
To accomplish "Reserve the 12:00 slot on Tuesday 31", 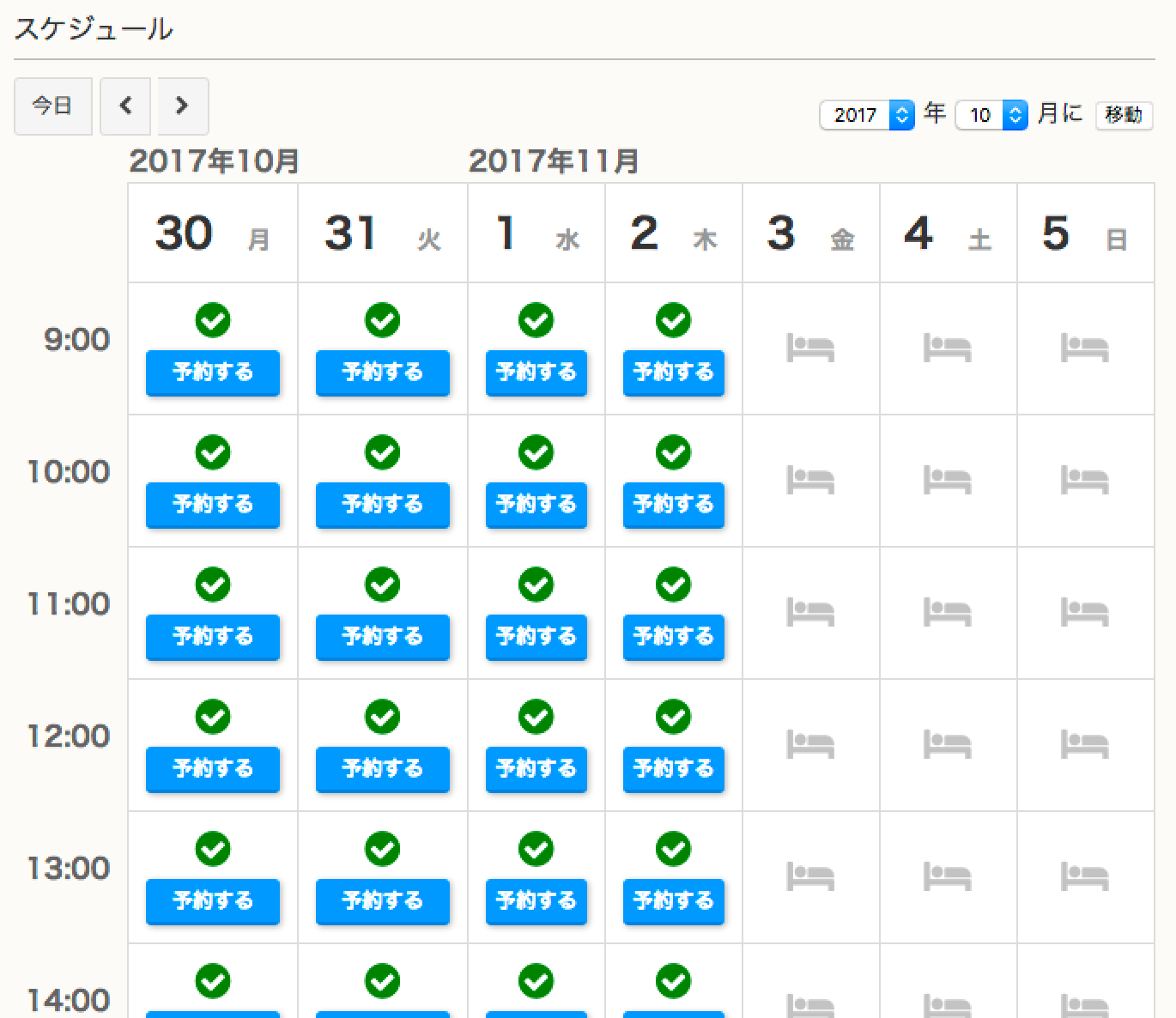I will tap(383, 769).
